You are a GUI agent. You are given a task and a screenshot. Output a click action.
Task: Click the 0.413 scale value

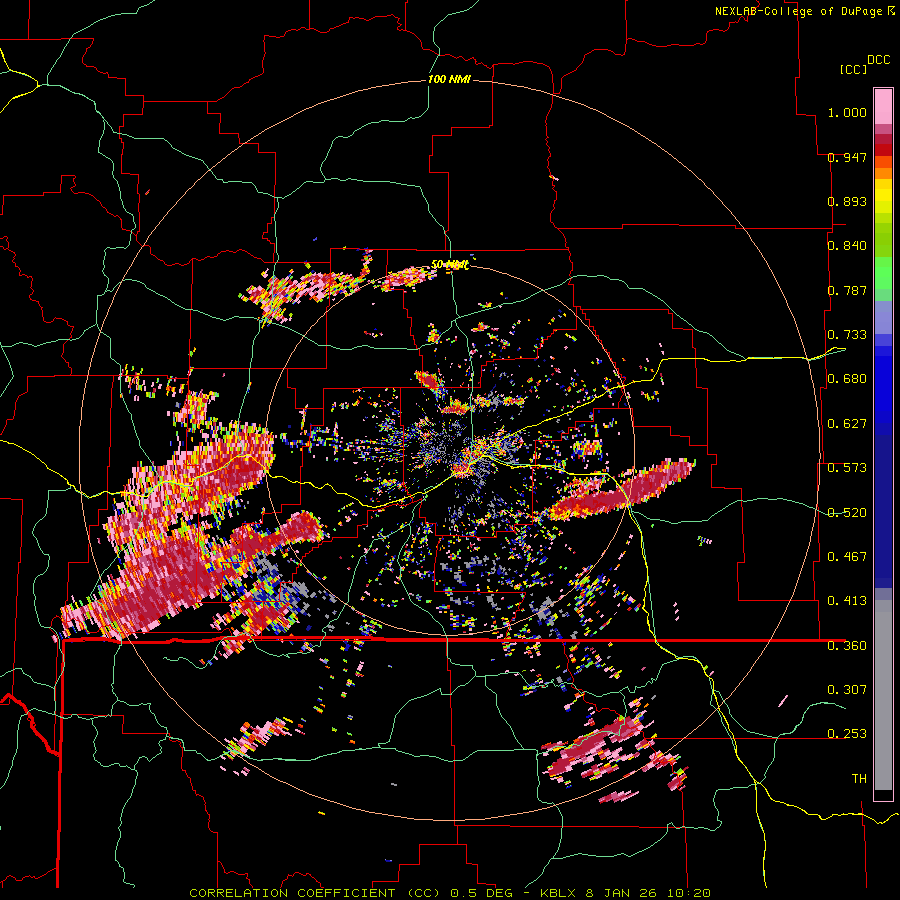[x=847, y=601]
